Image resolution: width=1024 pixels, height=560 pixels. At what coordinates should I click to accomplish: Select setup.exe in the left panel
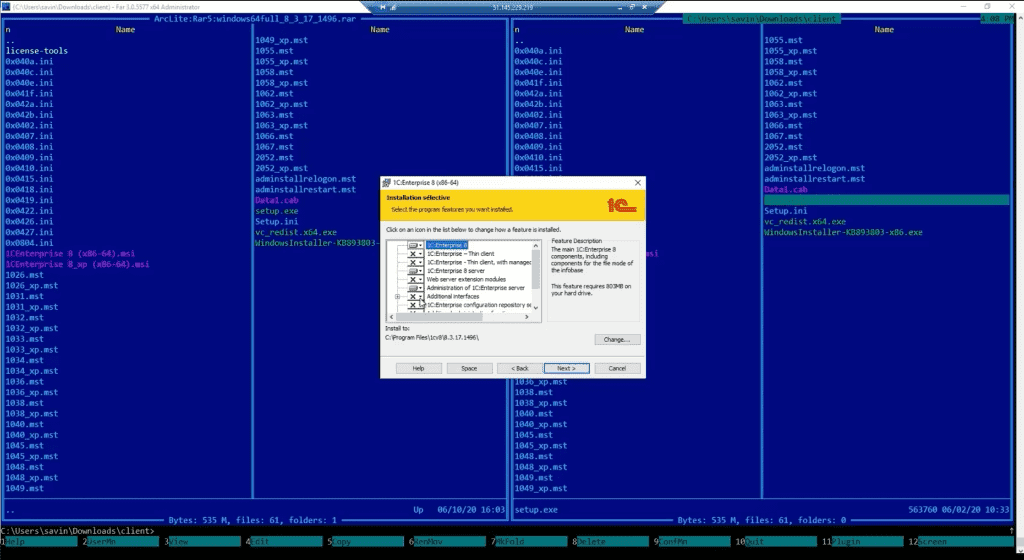point(276,211)
